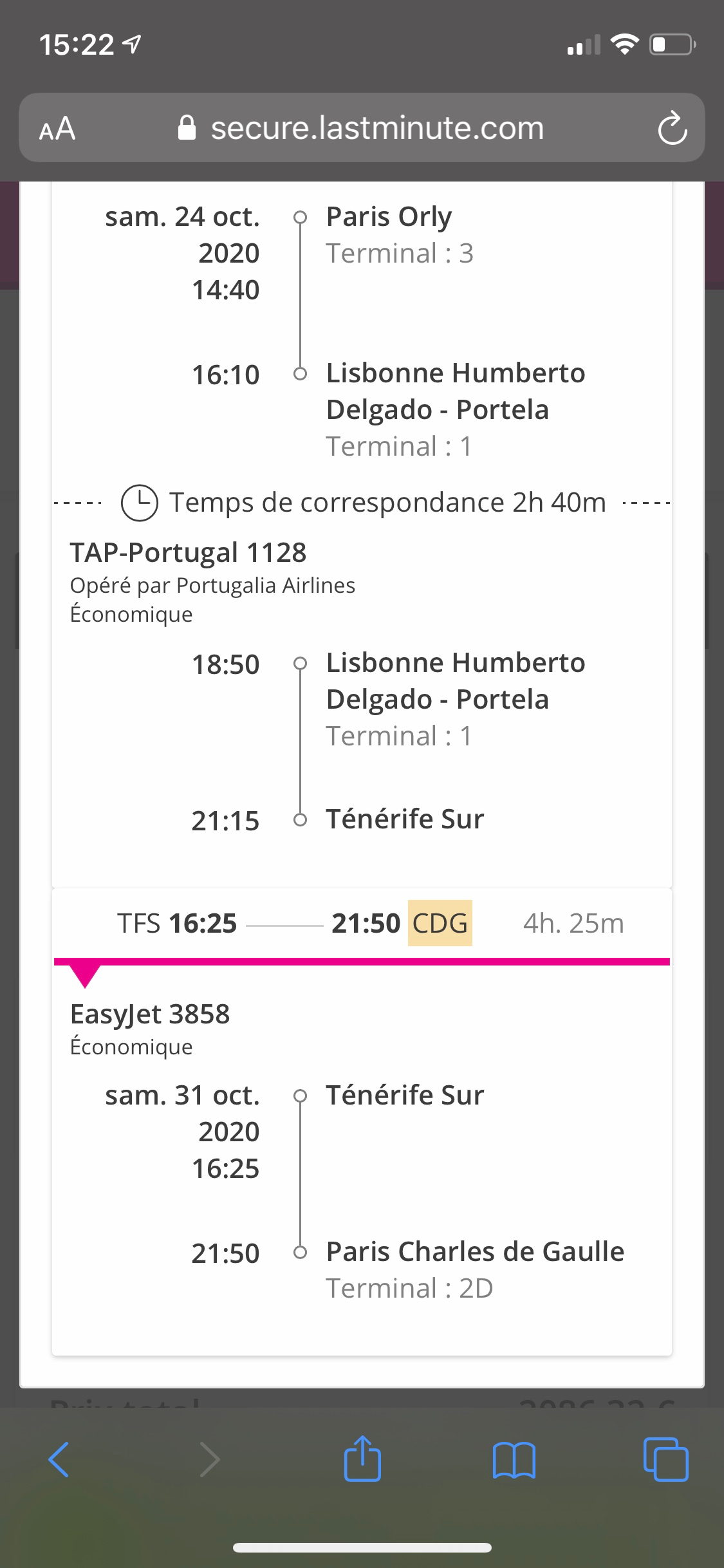Screen dimensions: 724x1568
Task: Tap Paris Charles de Gaulle arrival entry
Action: click(475, 1252)
